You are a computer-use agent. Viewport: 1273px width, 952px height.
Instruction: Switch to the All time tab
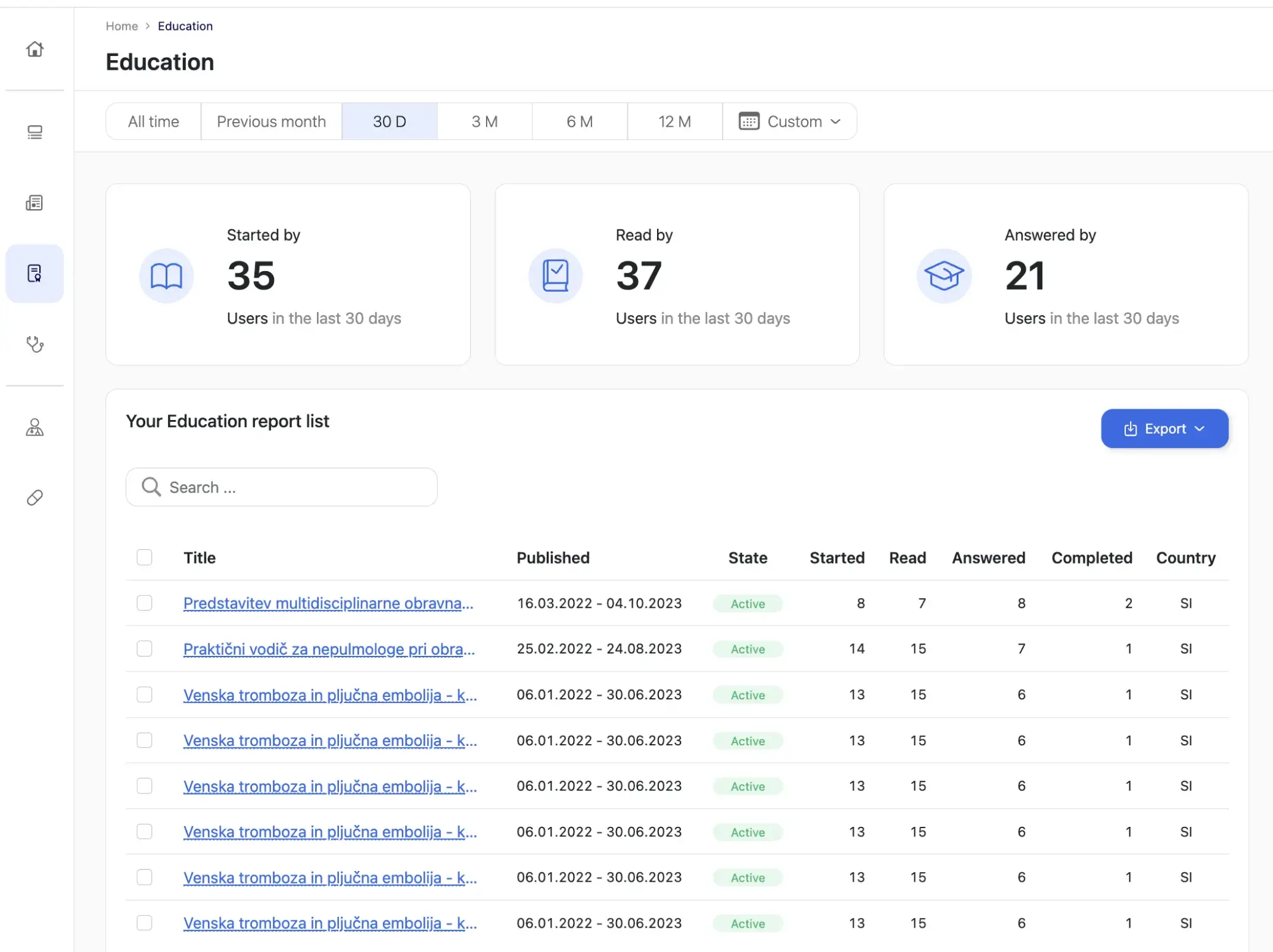(x=153, y=122)
